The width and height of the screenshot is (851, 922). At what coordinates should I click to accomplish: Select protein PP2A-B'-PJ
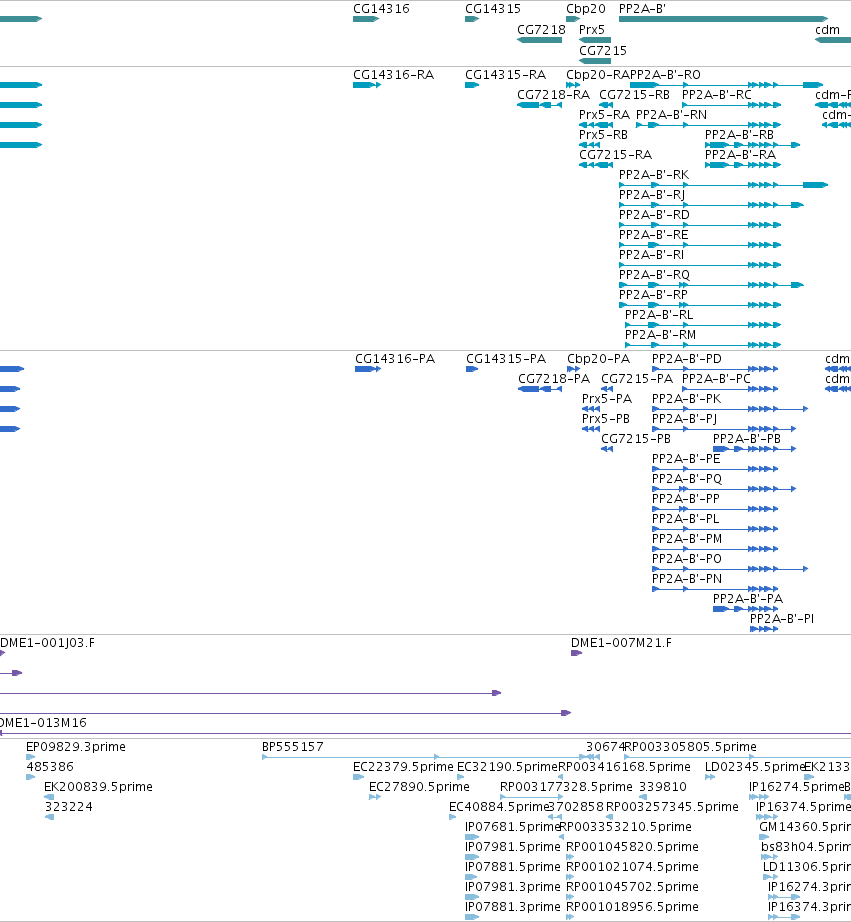click(685, 419)
